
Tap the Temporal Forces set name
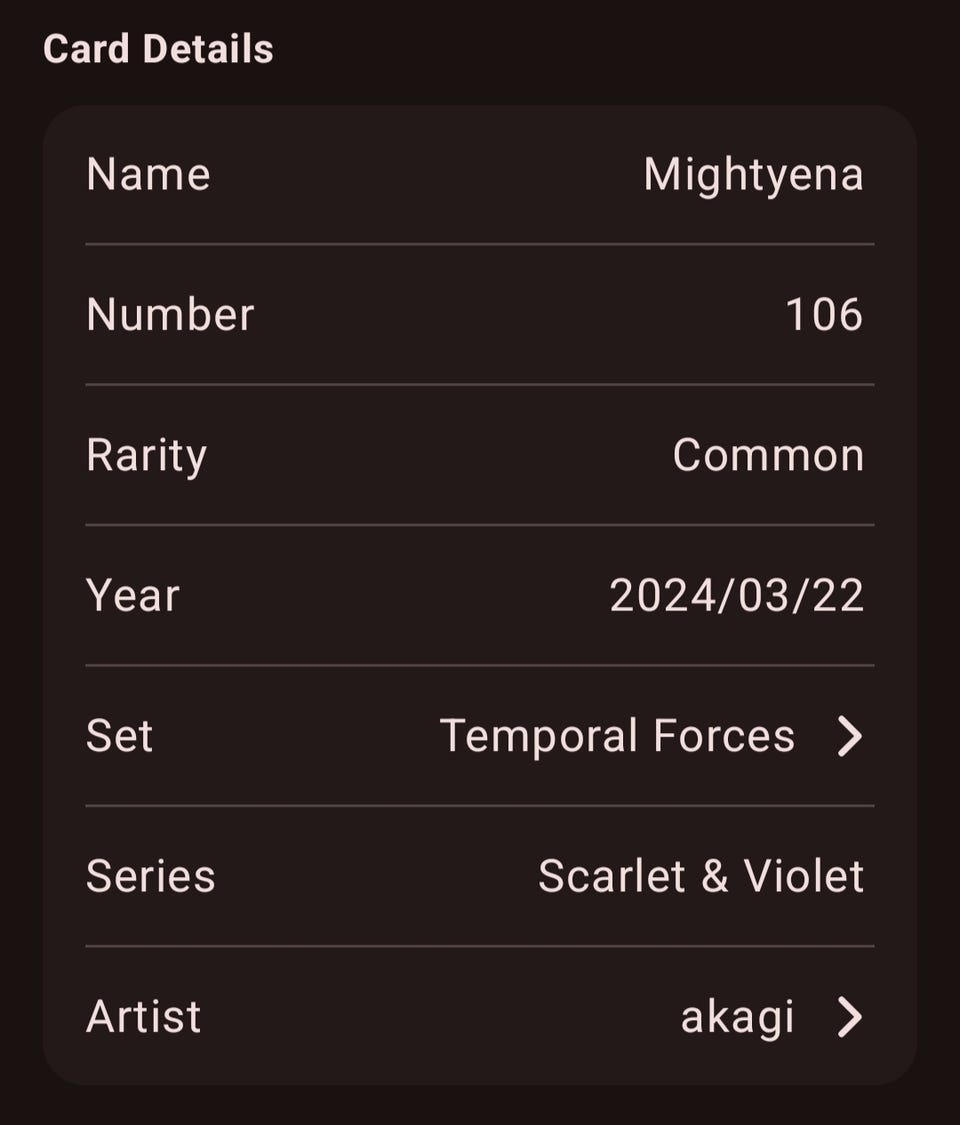pos(617,736)
